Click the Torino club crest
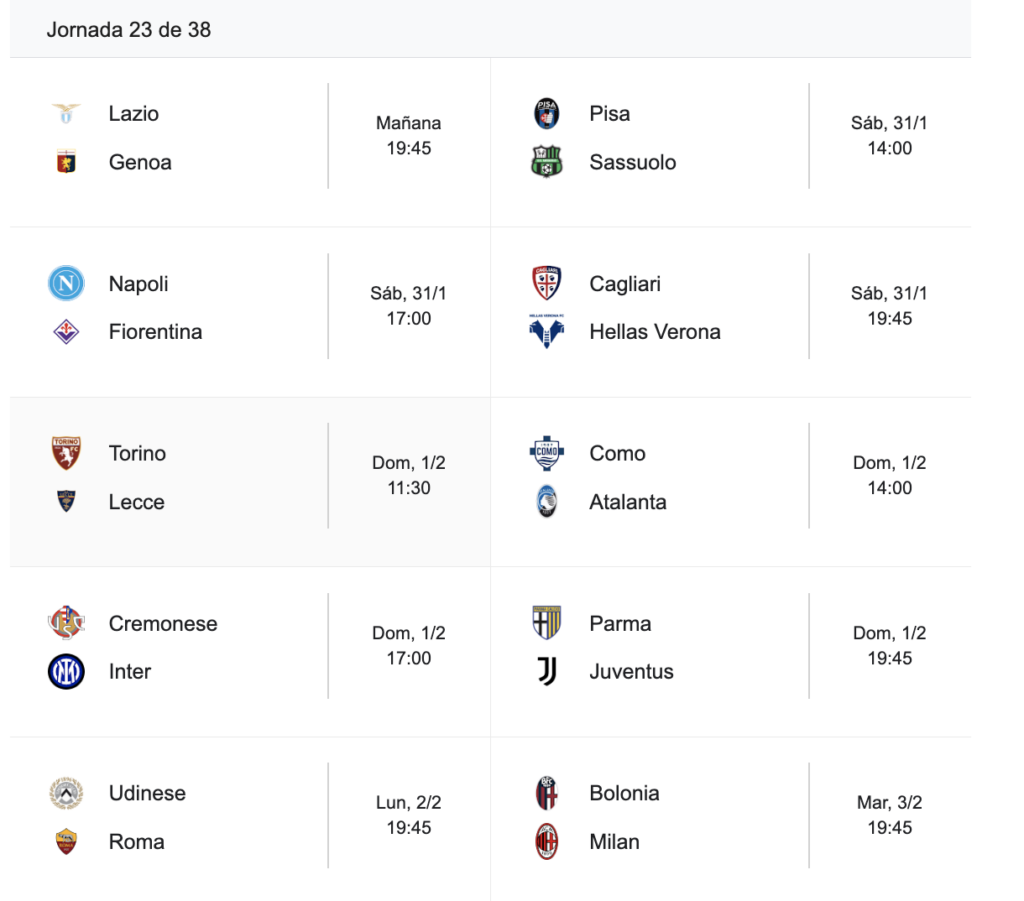This screenshot has height=901, width=1024. [x=66, y=454]
